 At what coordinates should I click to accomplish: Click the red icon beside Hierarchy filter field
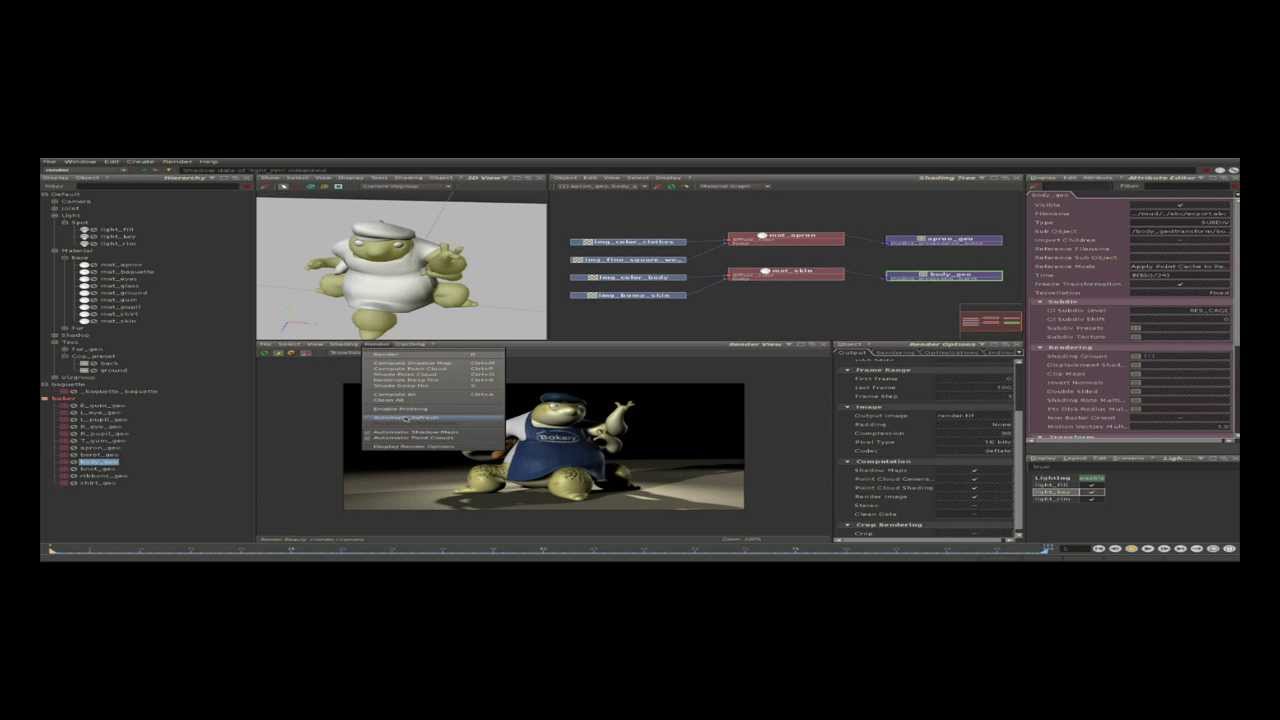247,187
